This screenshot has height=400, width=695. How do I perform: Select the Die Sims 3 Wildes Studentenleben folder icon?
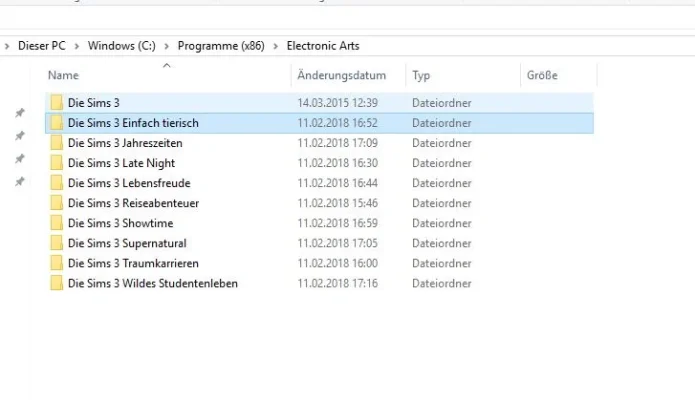pyautogui.click(x=57, y=283)
